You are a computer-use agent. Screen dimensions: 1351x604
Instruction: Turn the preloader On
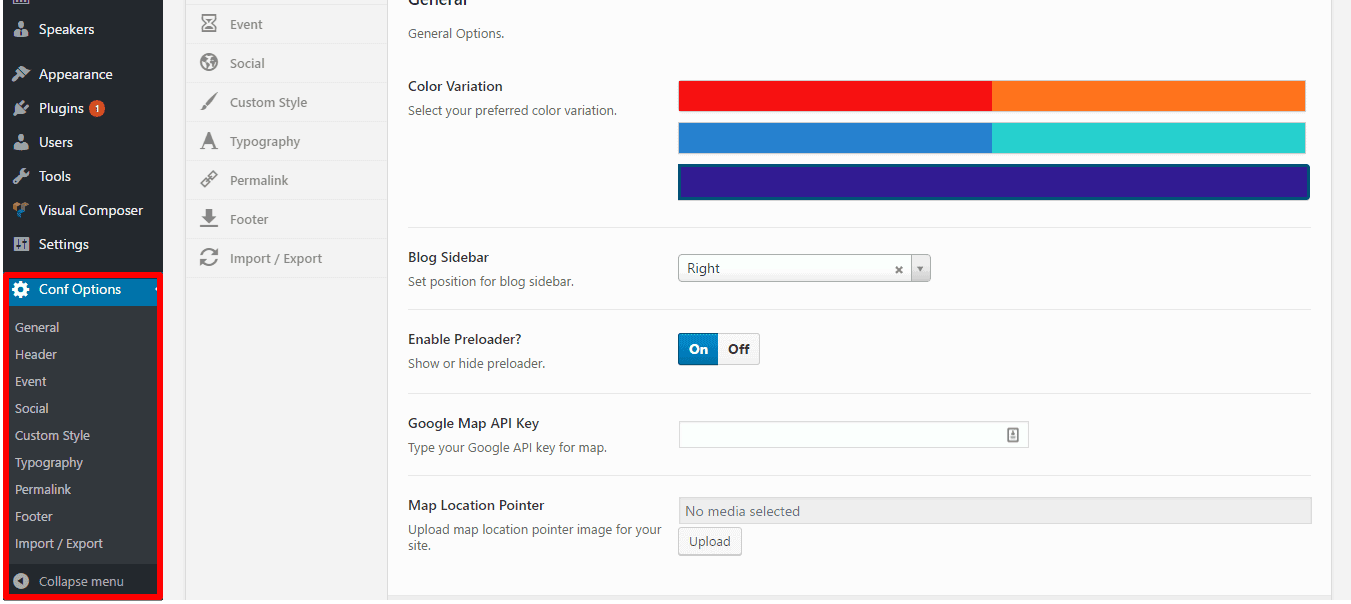coord(698,349)
